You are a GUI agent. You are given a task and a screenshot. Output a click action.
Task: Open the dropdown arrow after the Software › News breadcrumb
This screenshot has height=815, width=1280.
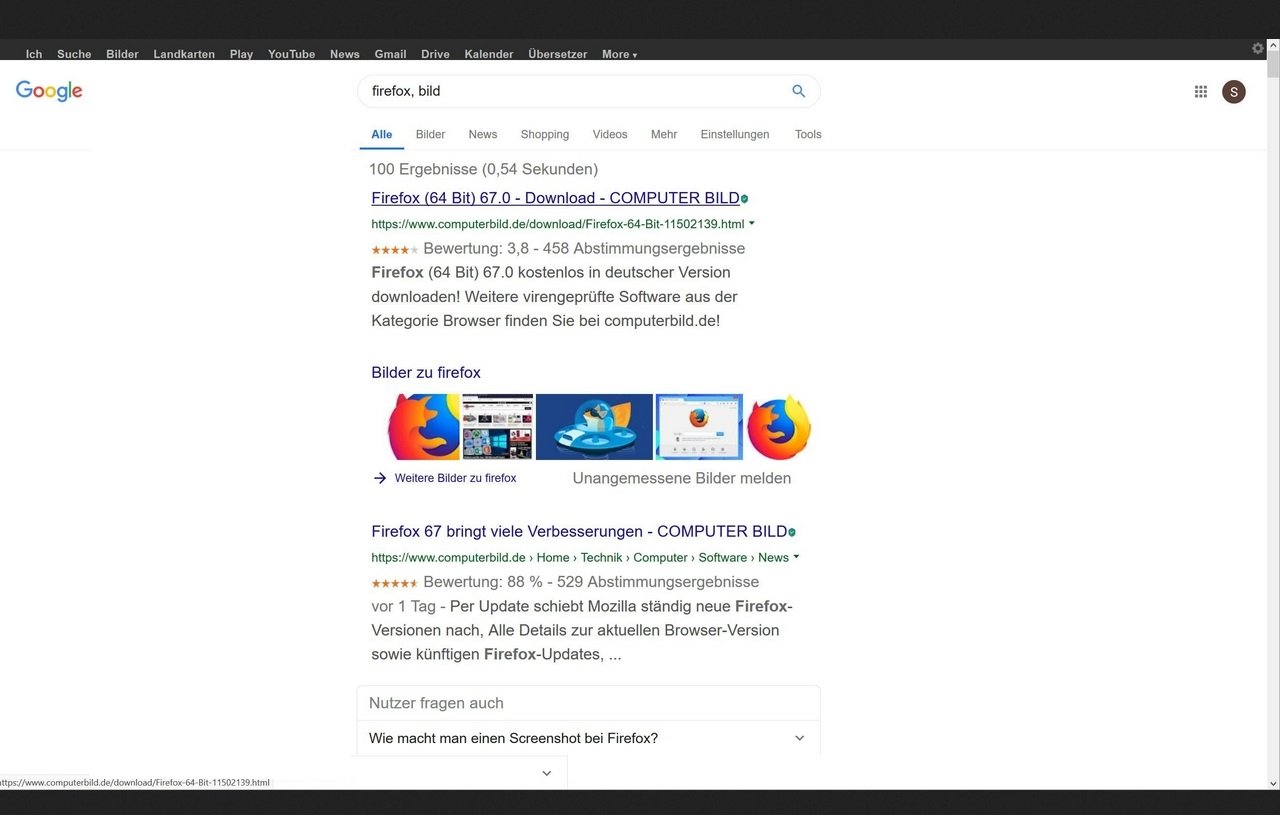[797, 557]
